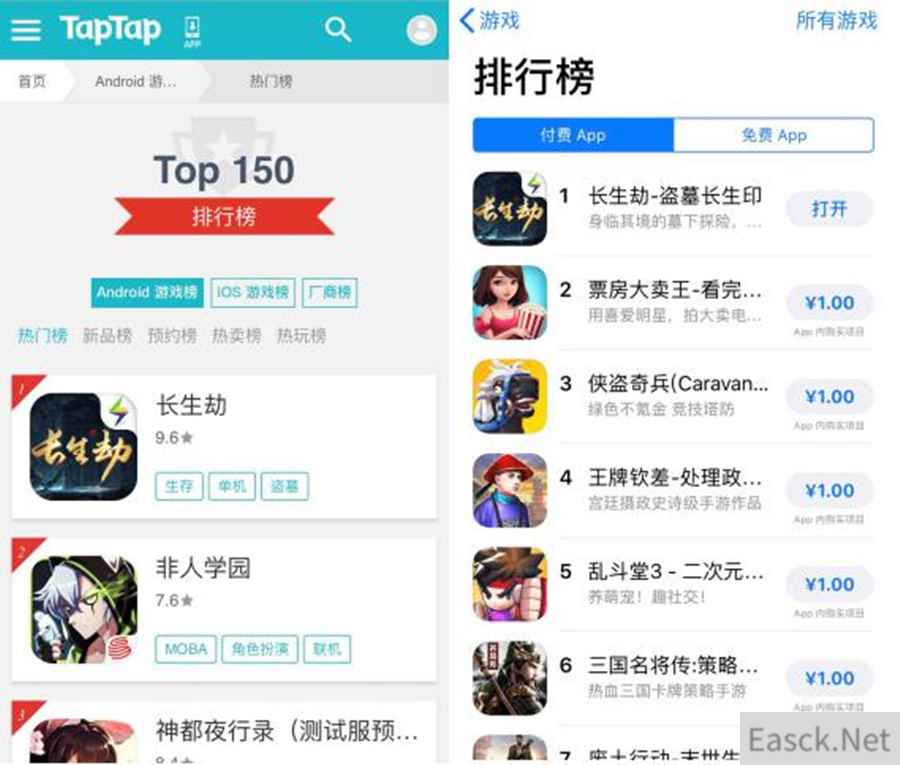Open the TapTap hamburger menu
The width and height of the screenshot is (900, 765).
click(x=26, y=30)
